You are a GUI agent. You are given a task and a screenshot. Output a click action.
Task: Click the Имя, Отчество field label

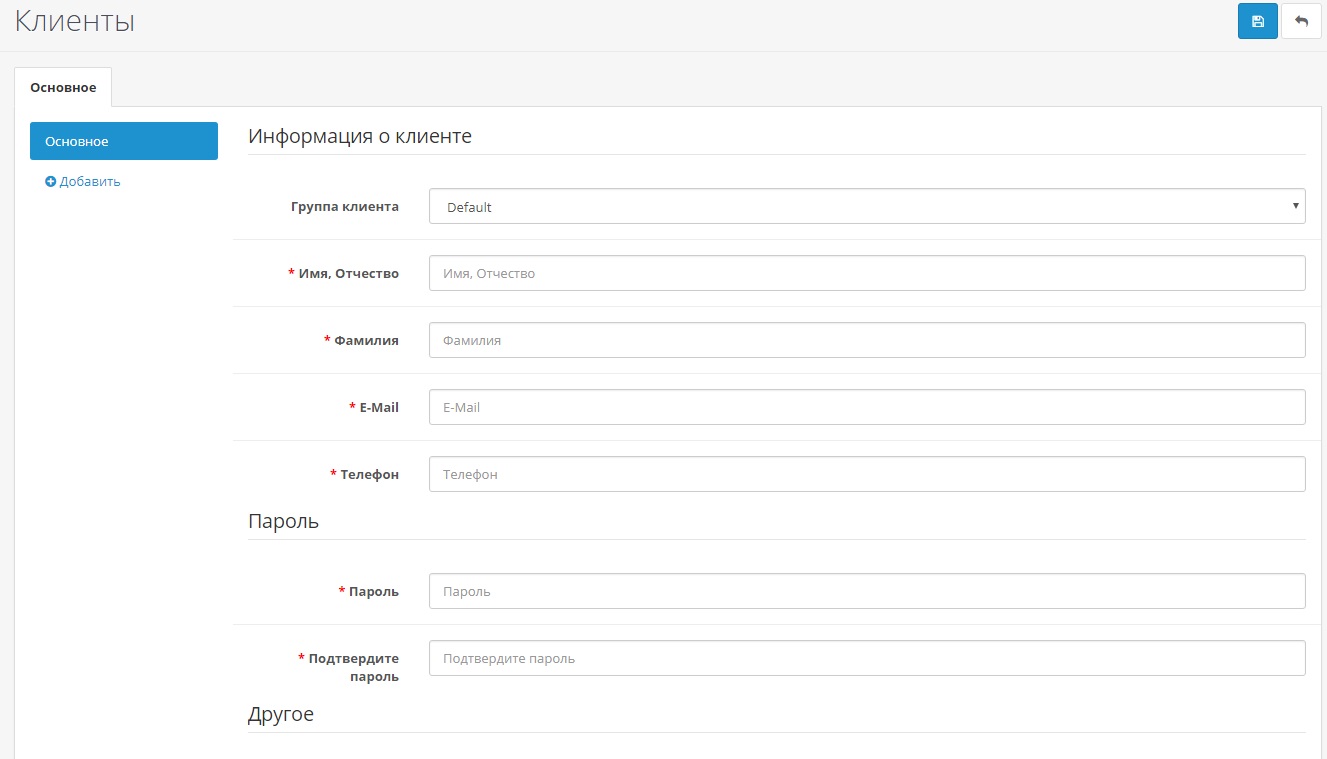coord(348,273)
